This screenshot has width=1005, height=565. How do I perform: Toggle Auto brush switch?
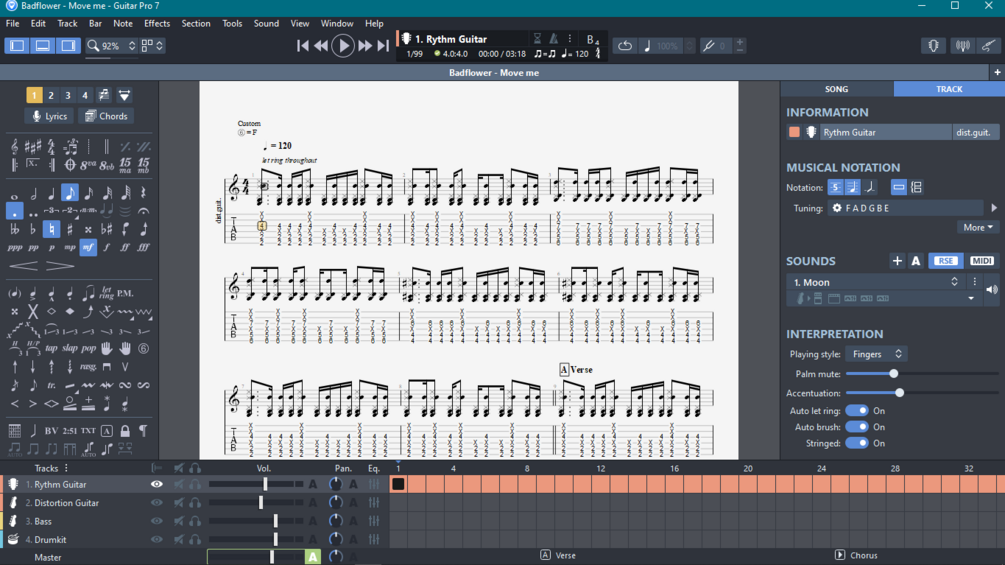tap(857, 427)
